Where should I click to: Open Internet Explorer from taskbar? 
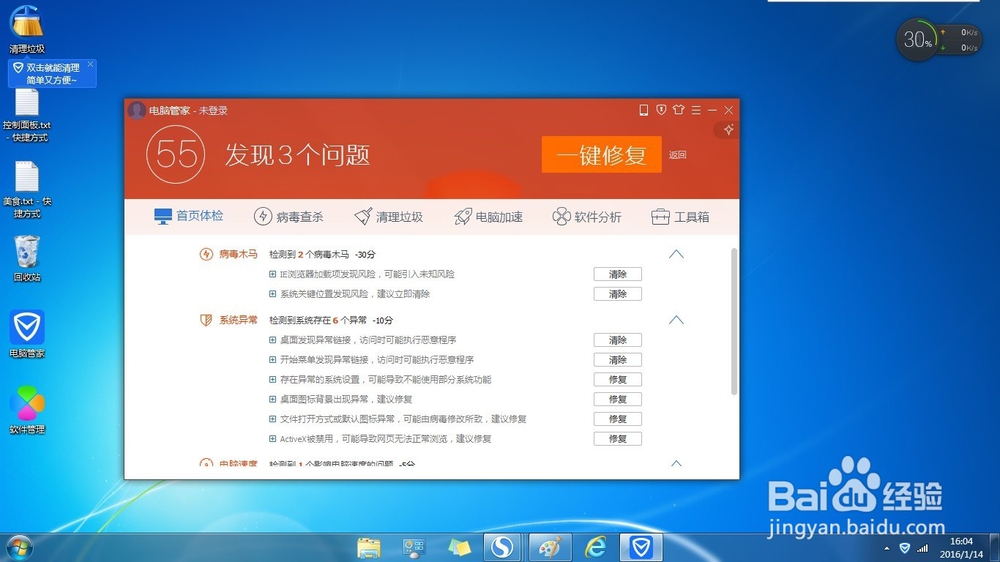pos(596,547)
